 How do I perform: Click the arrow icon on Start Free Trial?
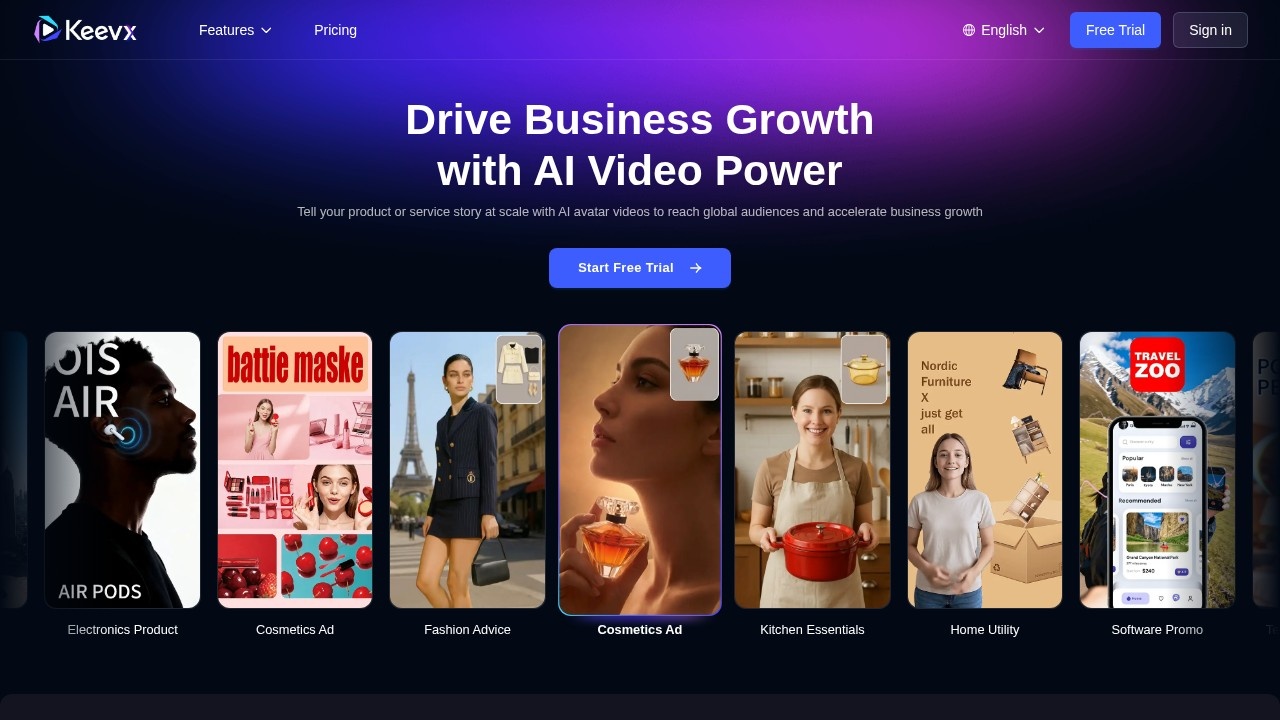tap(696, 268)
